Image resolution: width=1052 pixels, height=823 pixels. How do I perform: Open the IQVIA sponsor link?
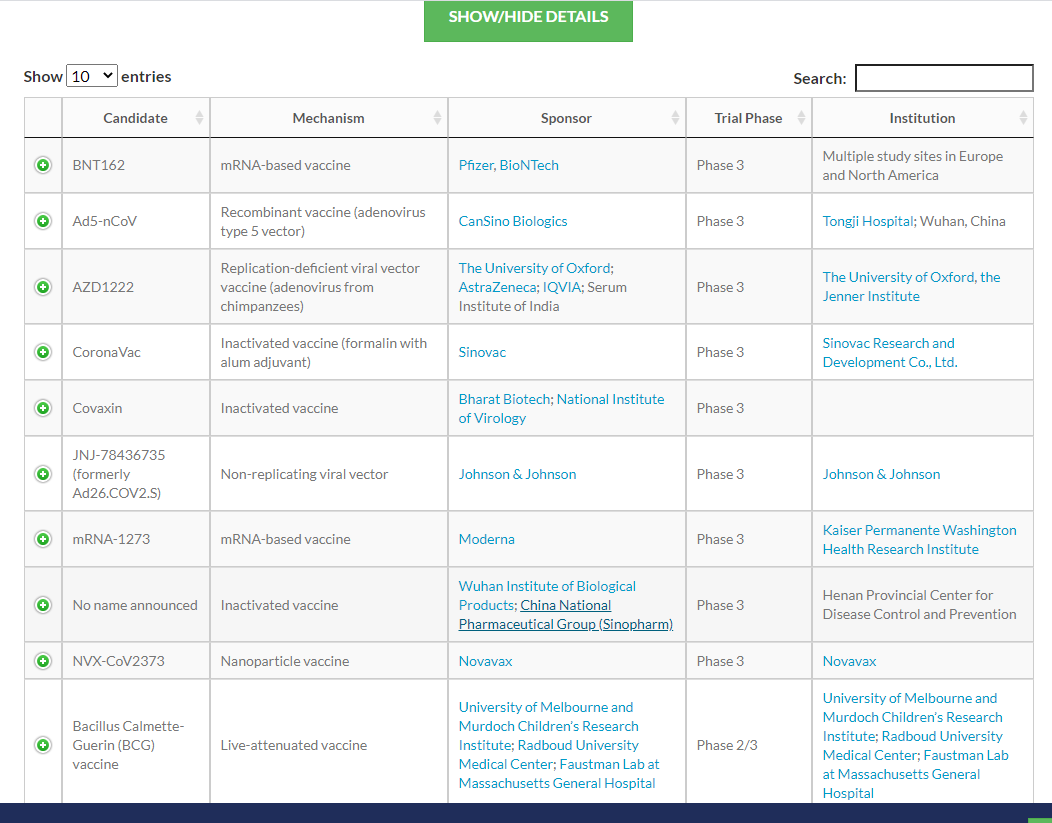tap(562, 287)
